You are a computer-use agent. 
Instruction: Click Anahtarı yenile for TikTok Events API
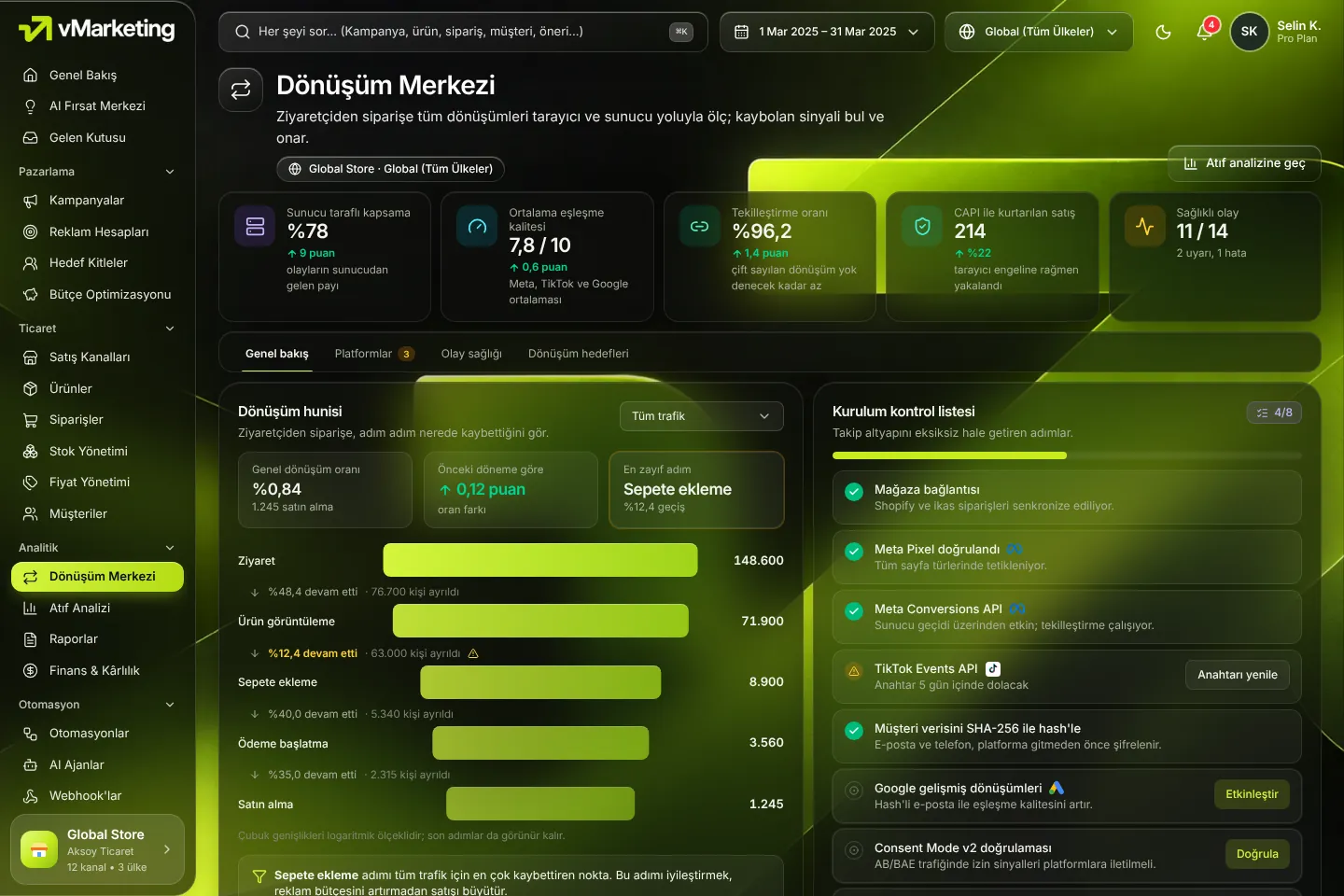(x=1238, y=675)
